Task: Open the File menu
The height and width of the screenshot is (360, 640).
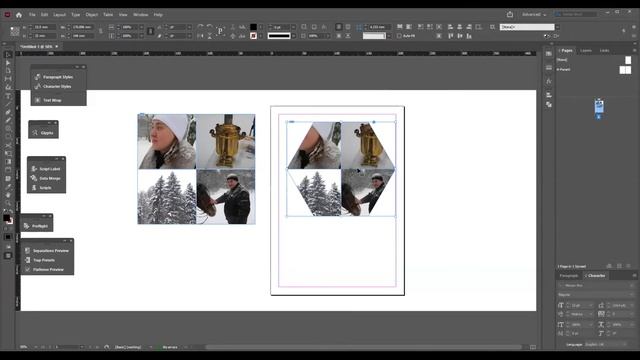Action: pyautogui.click(x=32, y=15)
